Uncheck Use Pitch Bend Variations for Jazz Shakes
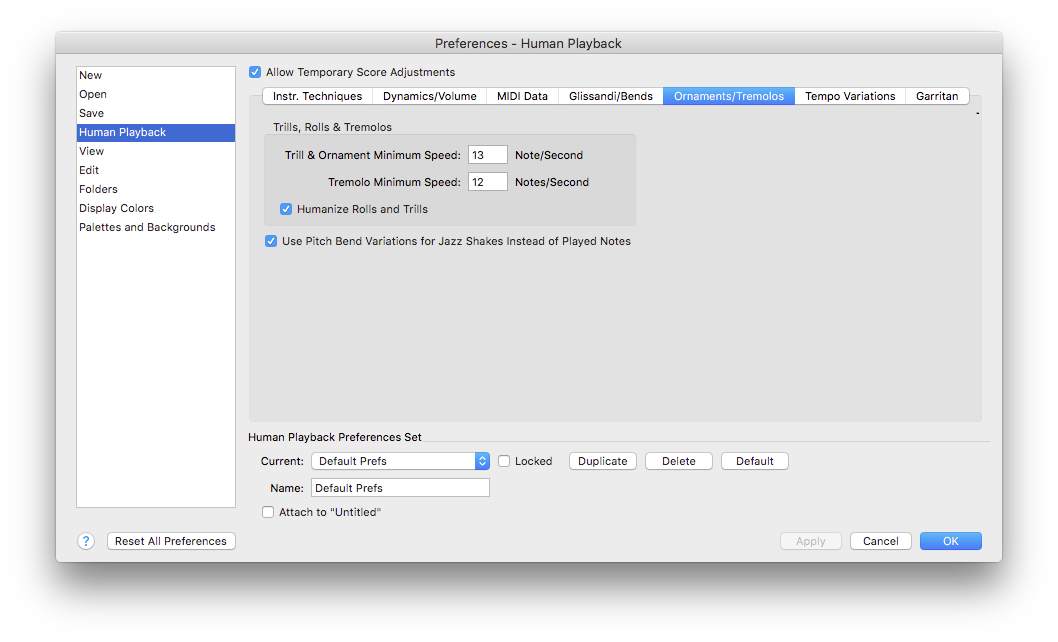 271,241
